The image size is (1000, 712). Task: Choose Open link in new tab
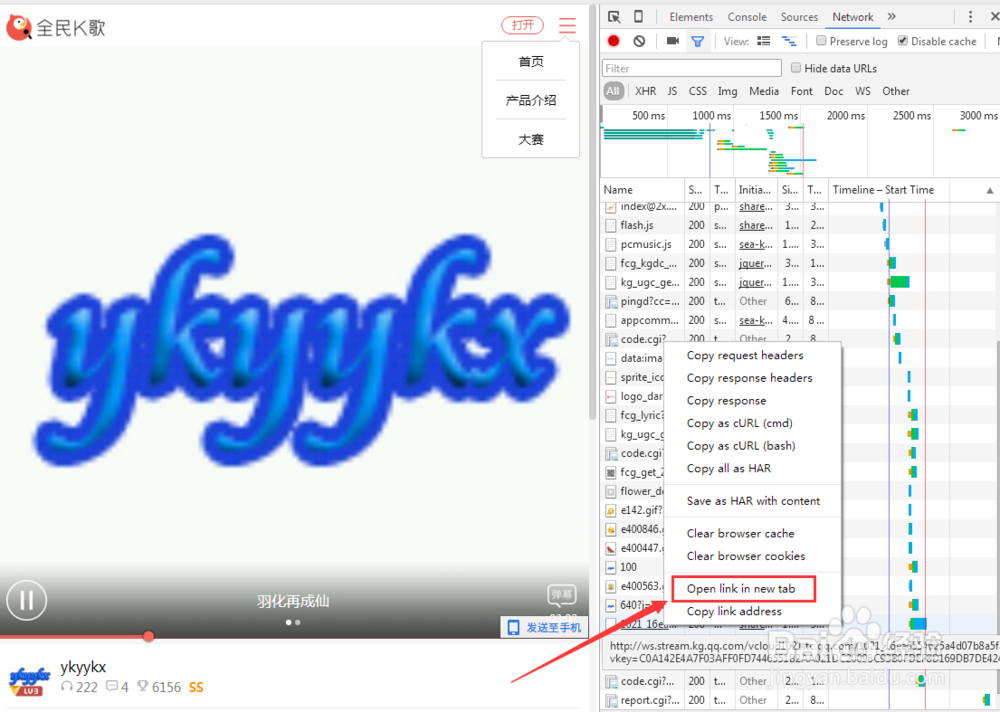point(741,589)
